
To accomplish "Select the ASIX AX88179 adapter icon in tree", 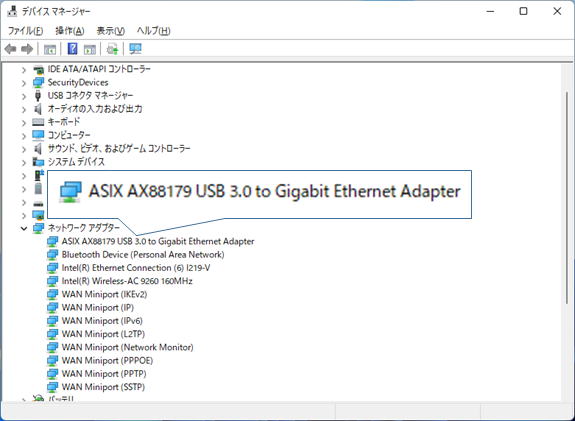I will (52, 241).
